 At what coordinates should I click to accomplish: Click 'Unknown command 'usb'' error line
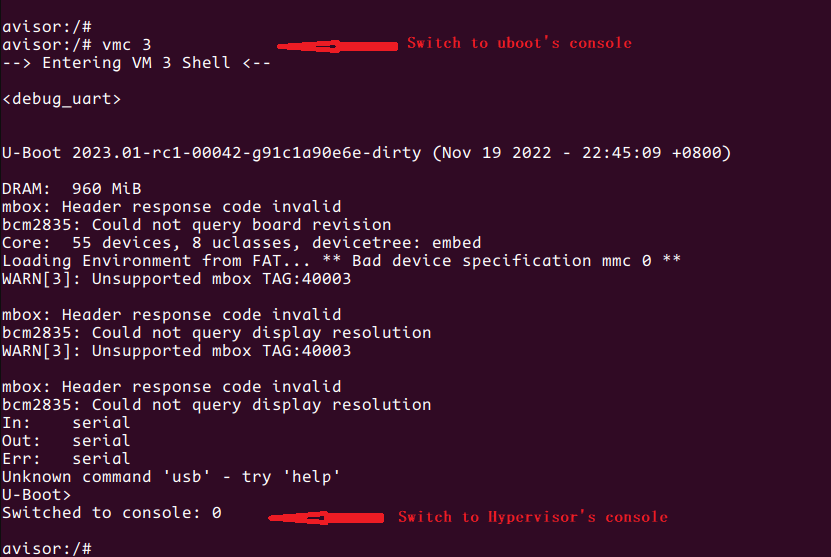pyautogui.click(x=171, y=477)
